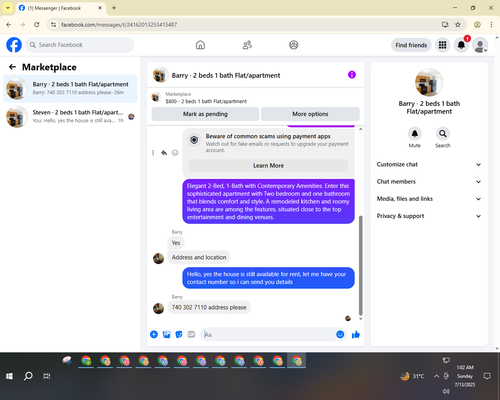The width and height of the screenshot is (500, 400).
Task: Open a new browser tab
Action: [114, 8]
